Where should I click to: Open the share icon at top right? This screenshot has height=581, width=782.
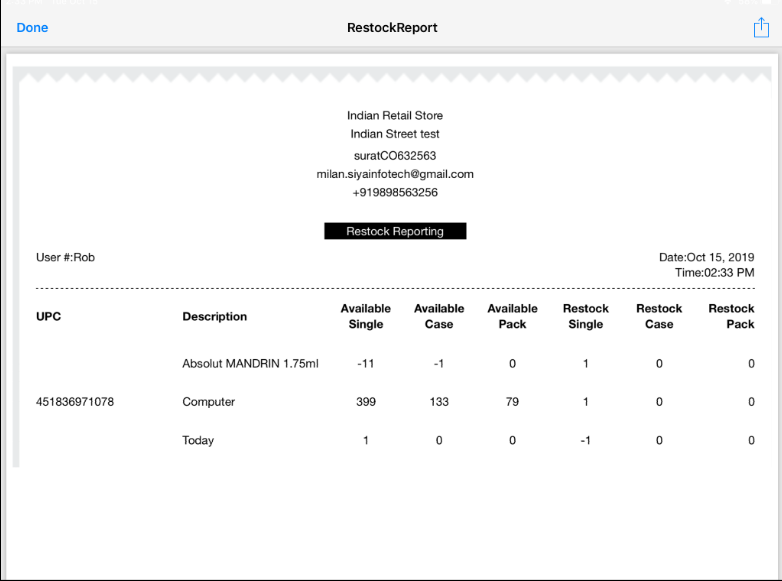coord(761,28)
